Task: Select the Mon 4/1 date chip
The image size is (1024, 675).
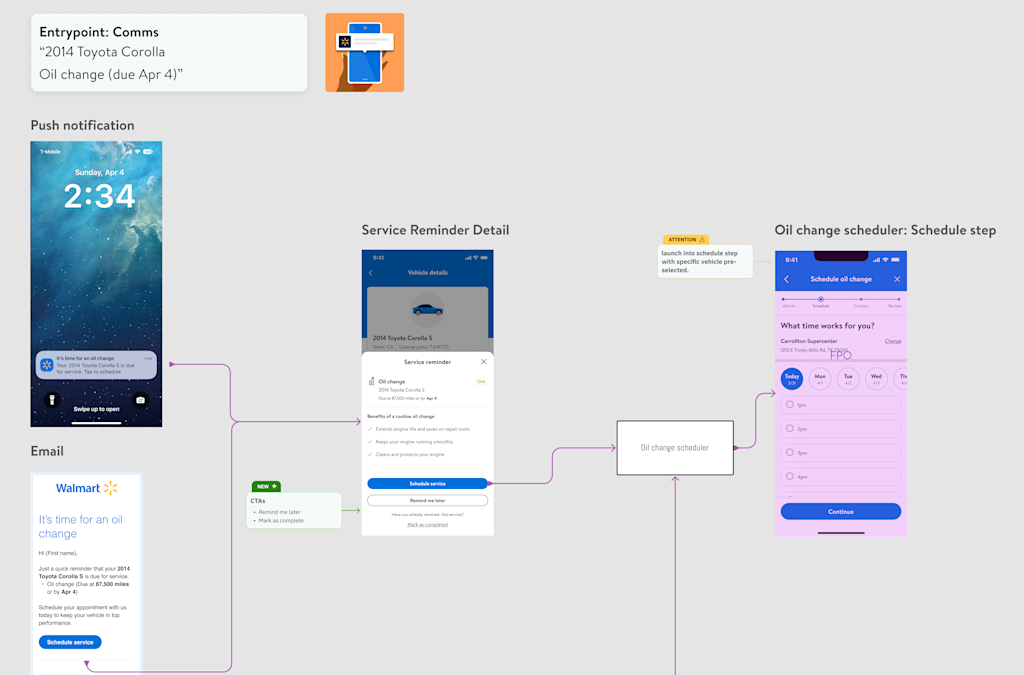Action: (819, 378)
